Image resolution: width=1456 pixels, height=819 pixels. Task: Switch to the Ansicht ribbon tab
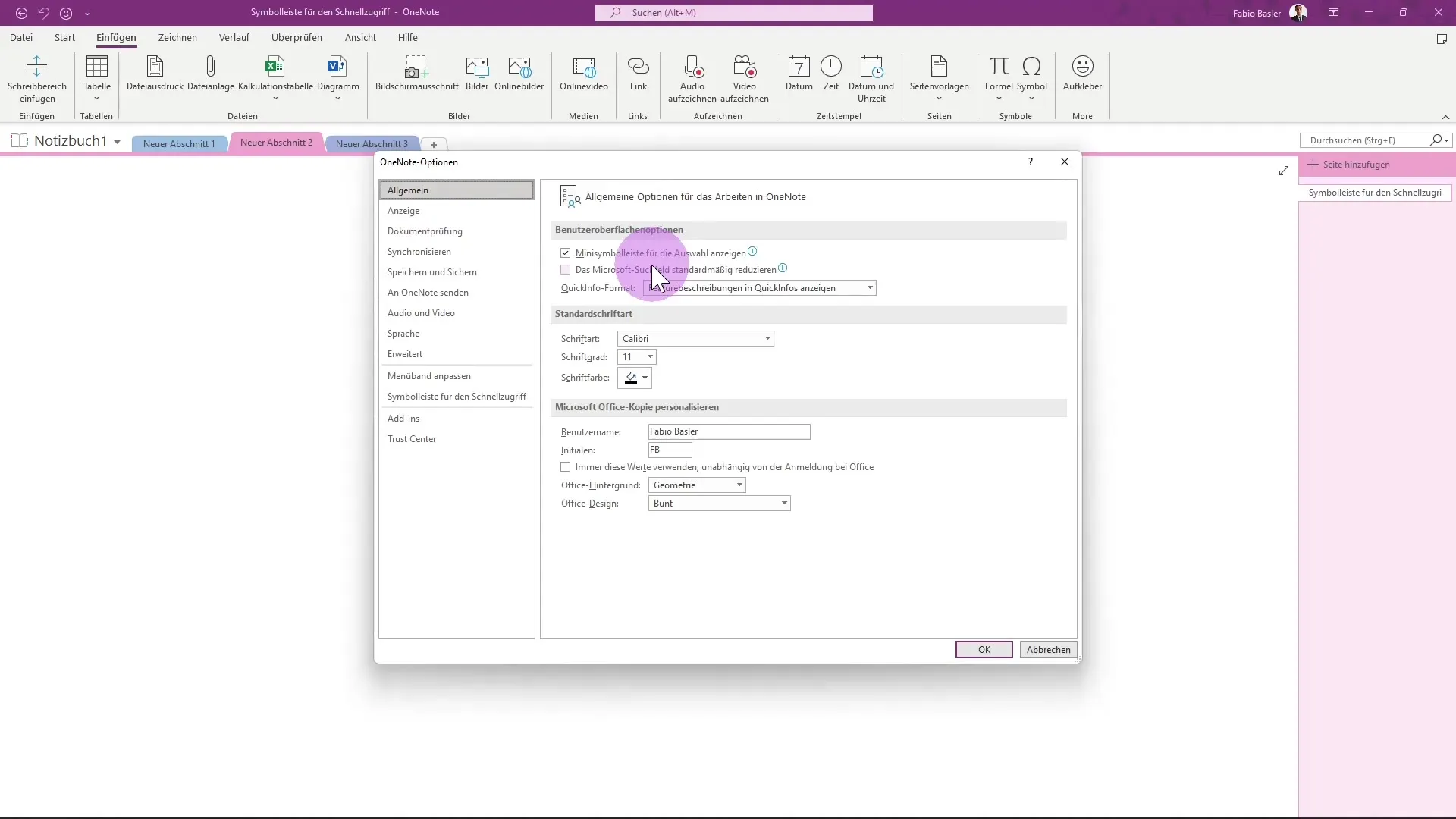coord(360,37)
